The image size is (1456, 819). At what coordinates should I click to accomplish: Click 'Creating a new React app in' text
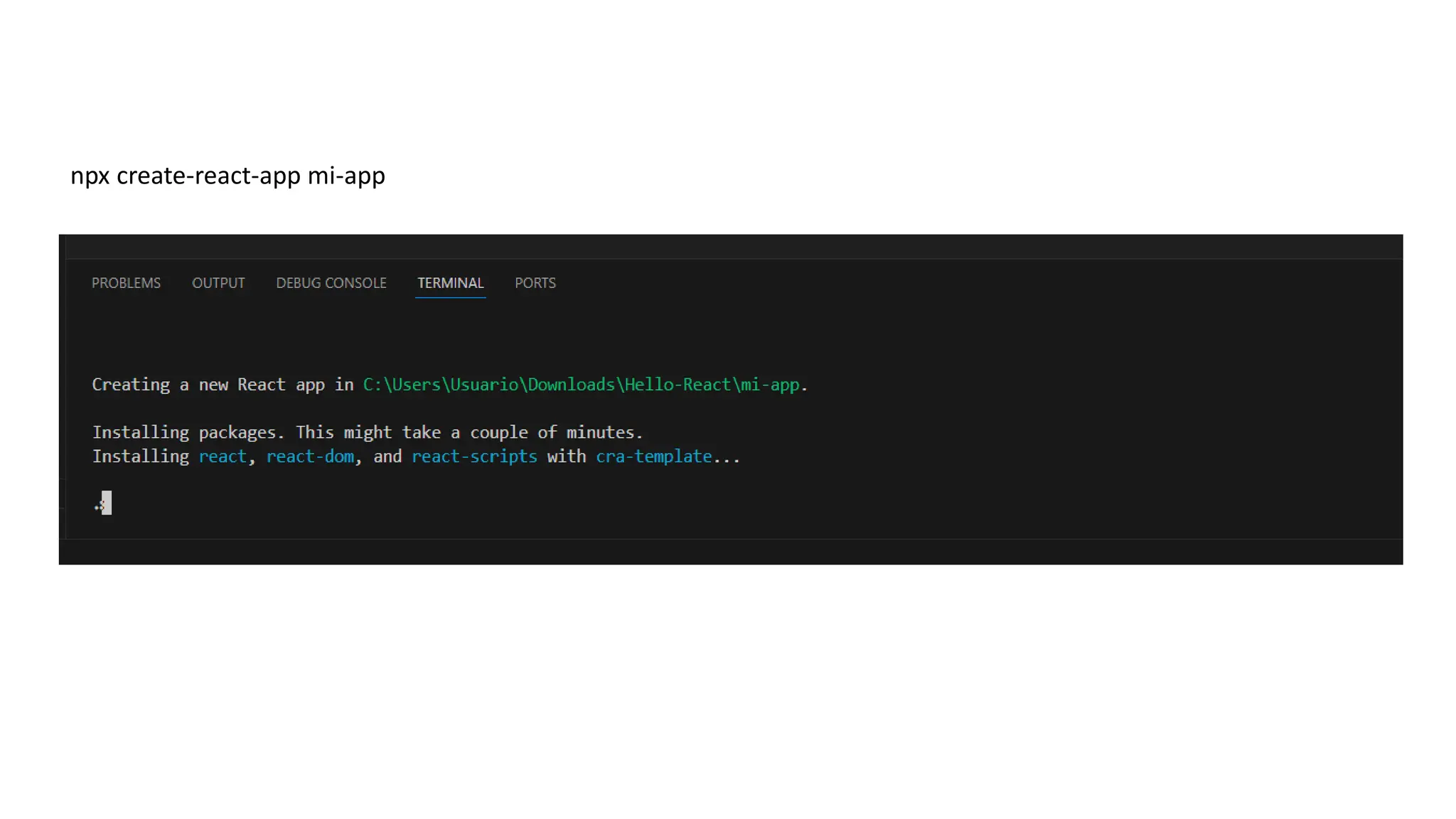[223, 385]
